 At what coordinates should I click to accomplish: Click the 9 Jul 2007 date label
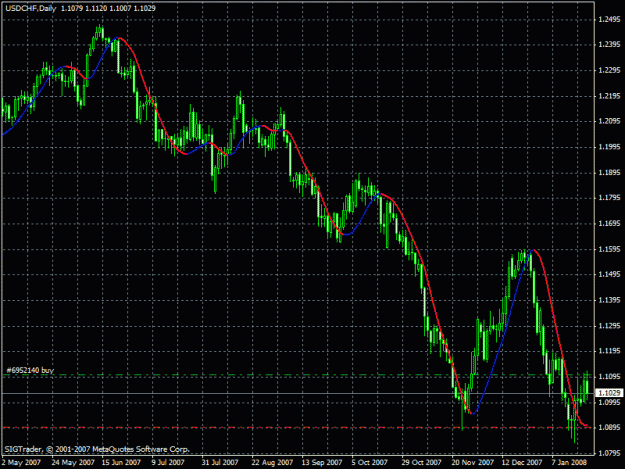168,462
